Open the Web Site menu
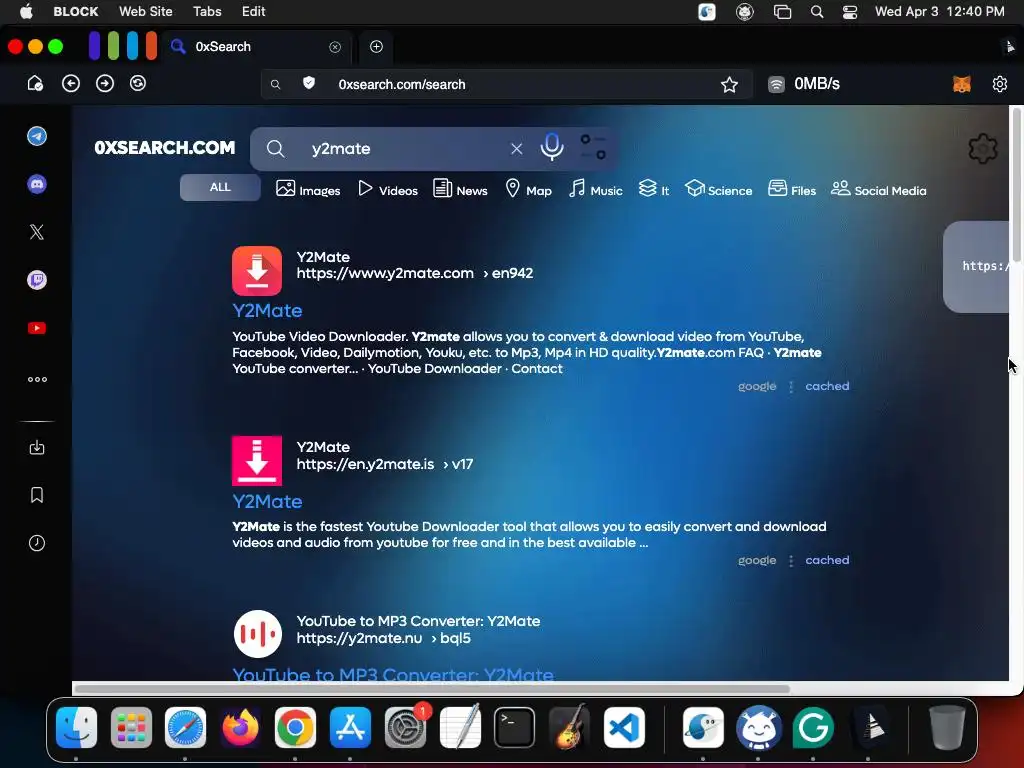This screenshot has height=768, width=1024. click(x=146, y=11)
